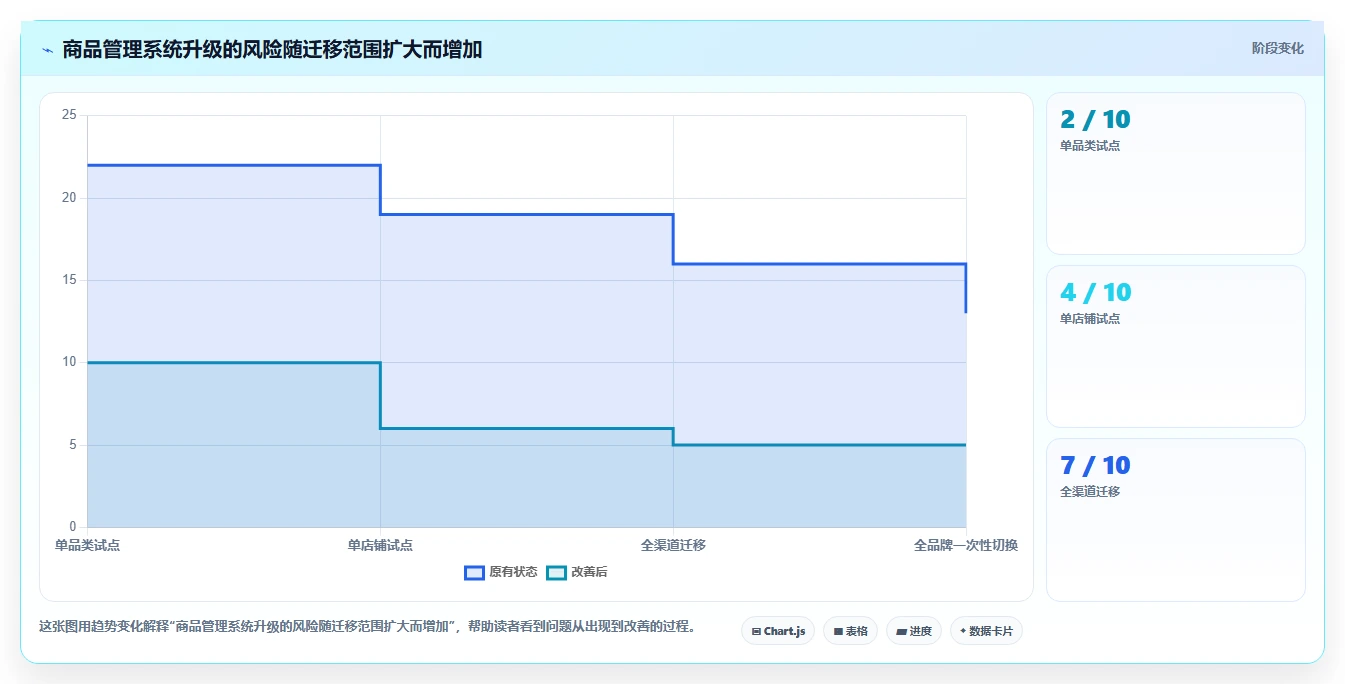Click the Chart.js chip icon

point(756,631)
